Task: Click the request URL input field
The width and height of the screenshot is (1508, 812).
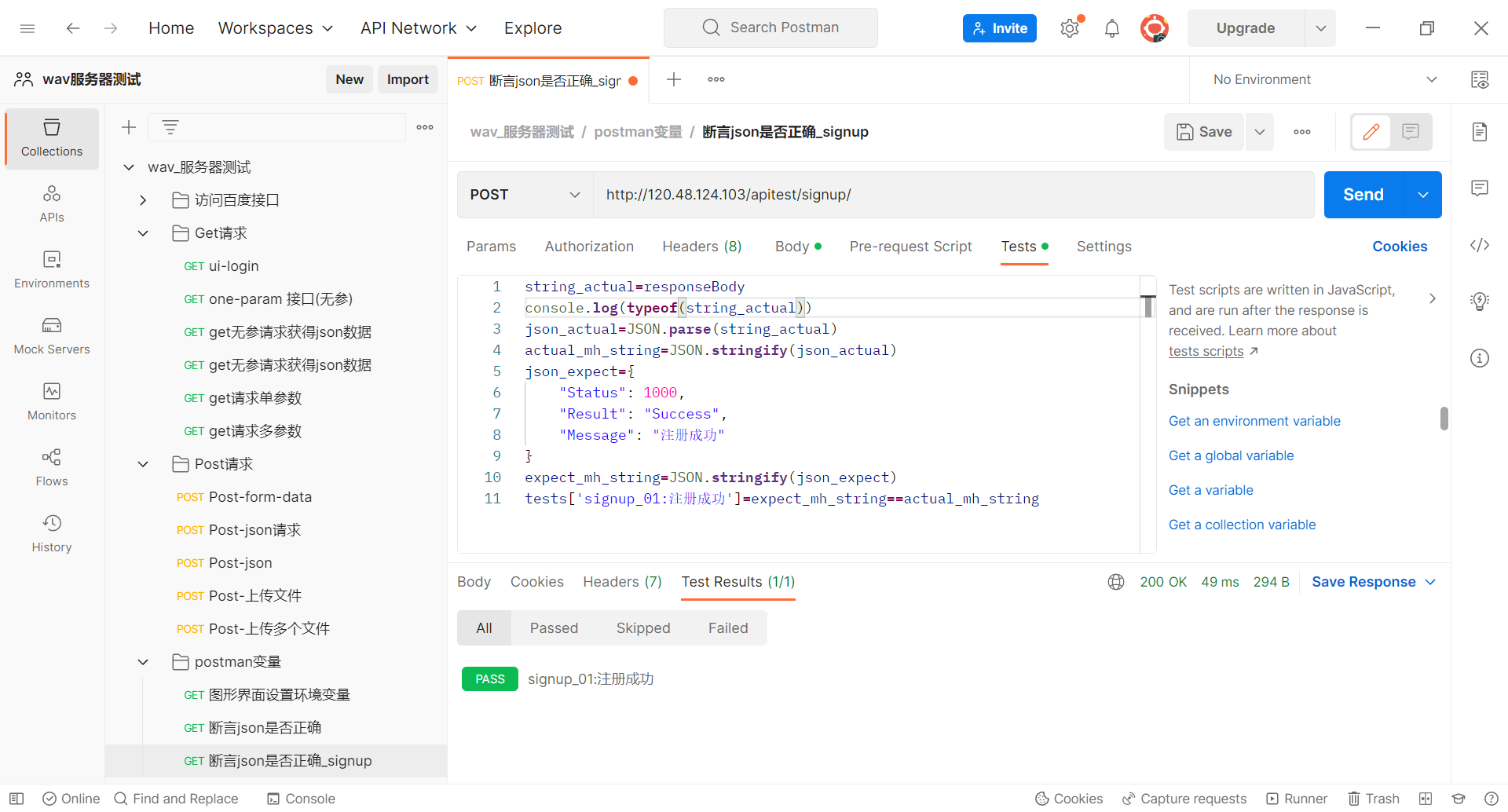Action: click(953, 195)
